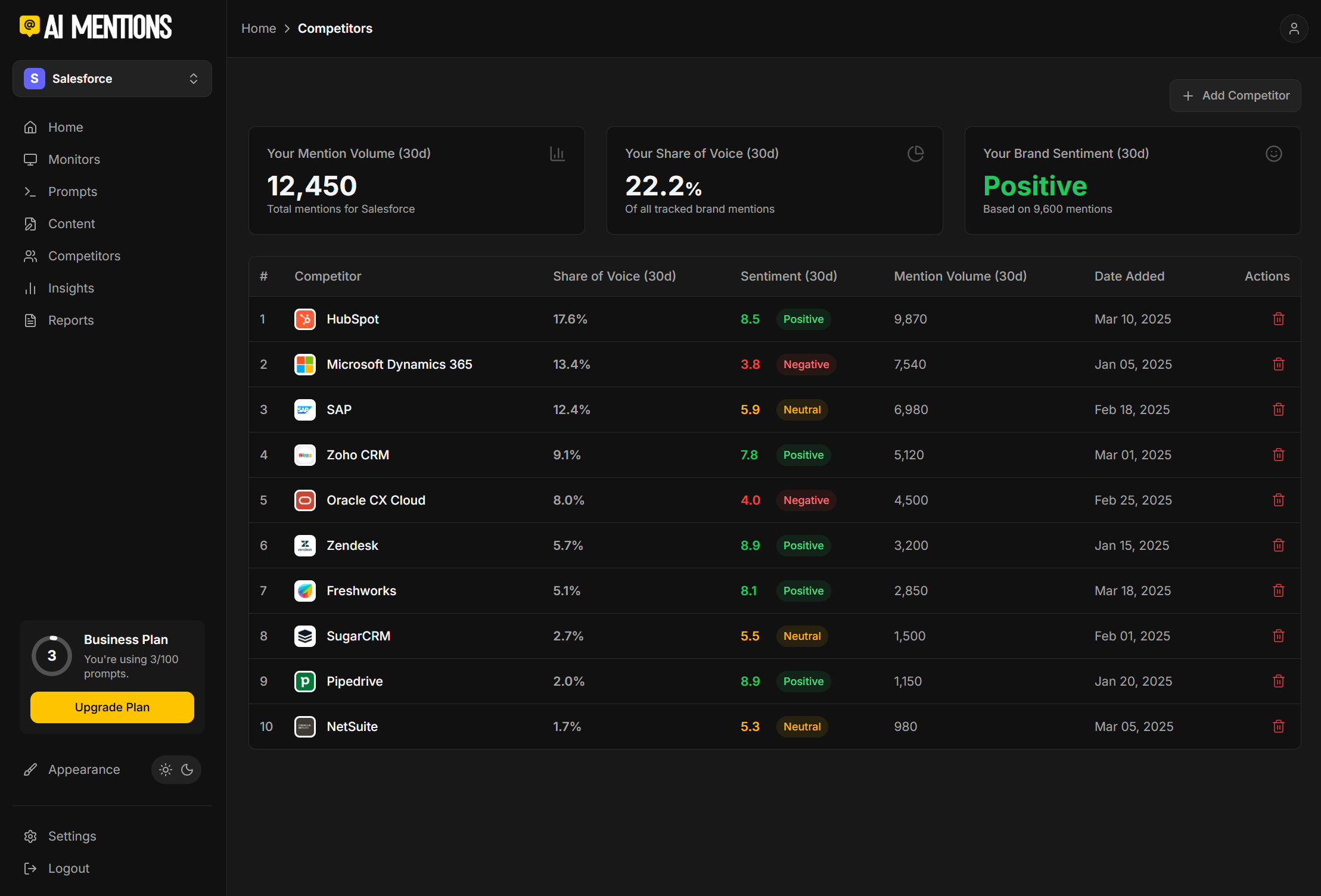The height and width of the screenshot is (896, 1321).
Task: Remove NetSuite using its trash icon
Action: [x=1278, y=726]
